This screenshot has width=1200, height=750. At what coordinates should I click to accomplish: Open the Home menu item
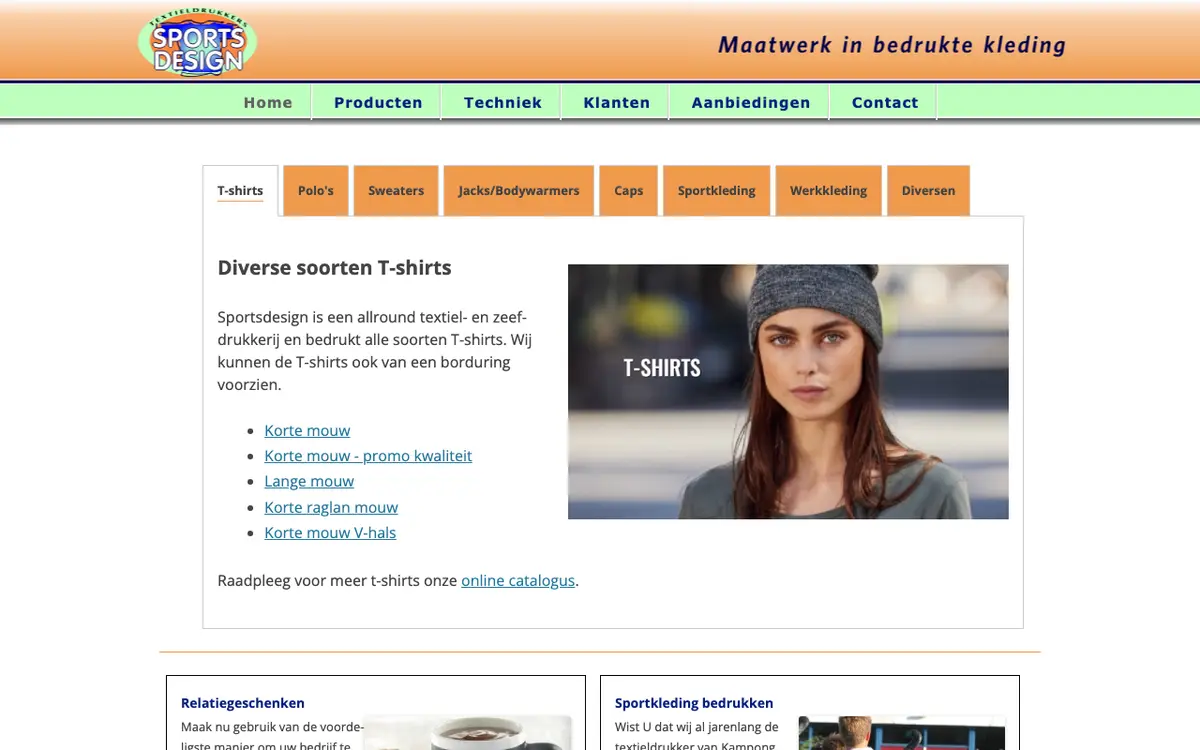268,102
